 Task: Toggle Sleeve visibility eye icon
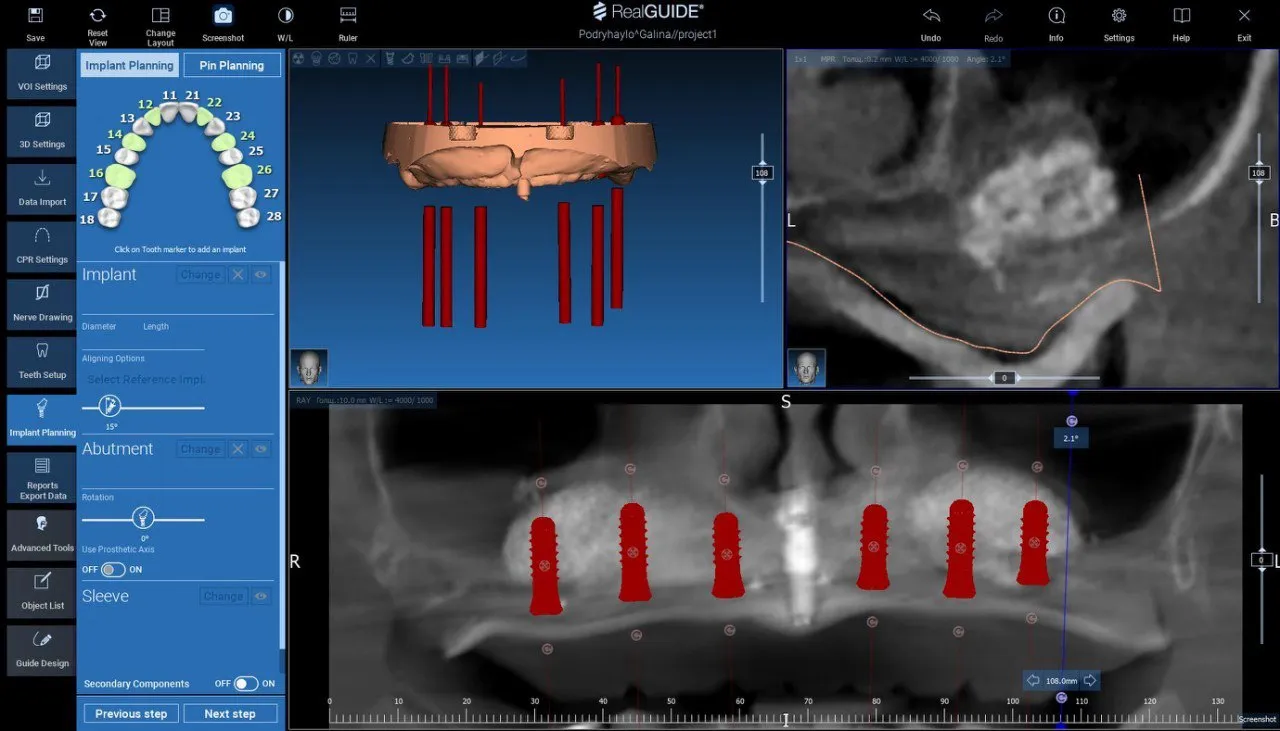coord(261,596)
